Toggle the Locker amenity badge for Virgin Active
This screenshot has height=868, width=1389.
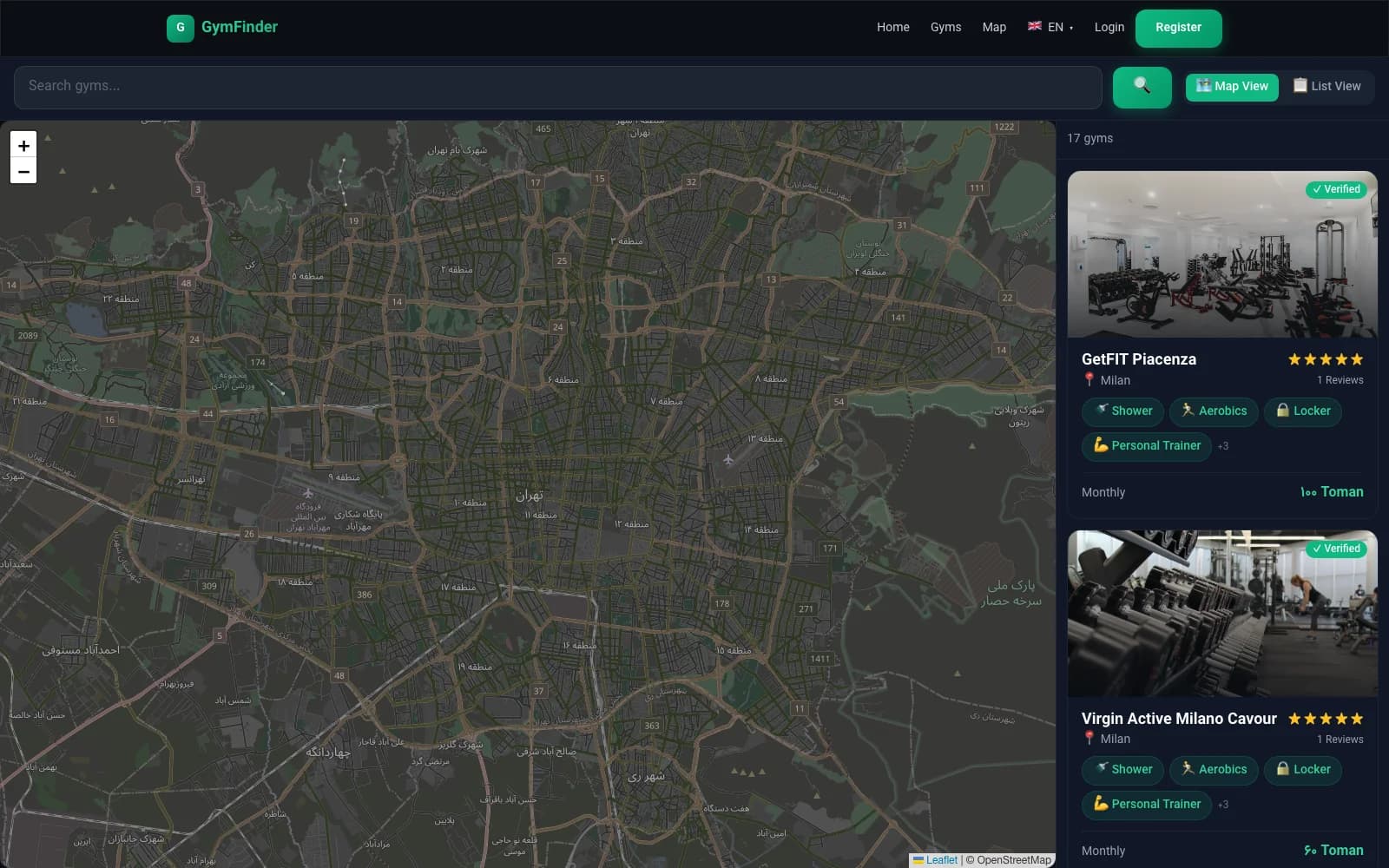click(x=1302, y=770)
